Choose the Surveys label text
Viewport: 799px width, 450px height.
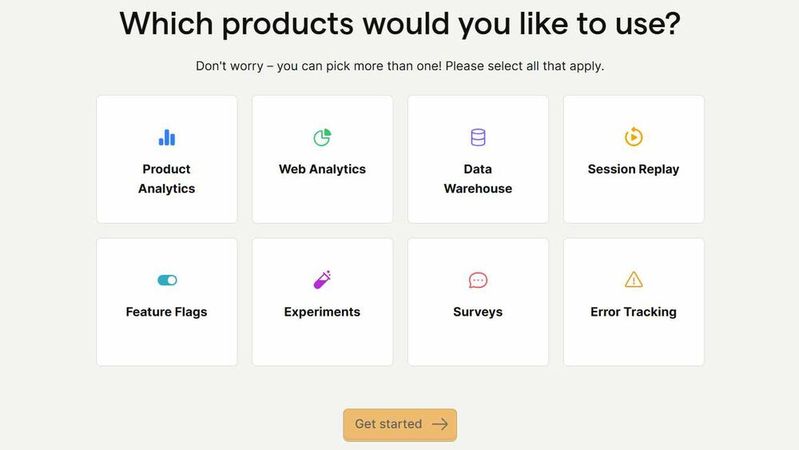pos(478,312)
